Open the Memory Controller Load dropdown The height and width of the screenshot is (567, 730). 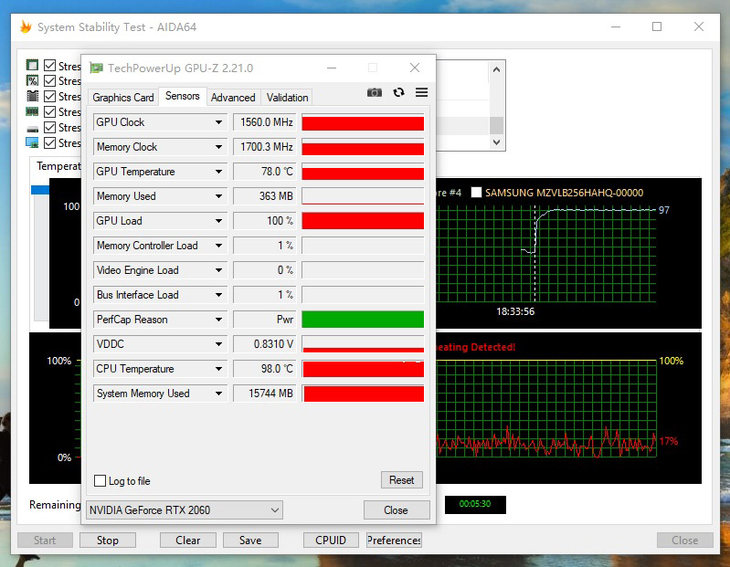(x=218, y=245)
